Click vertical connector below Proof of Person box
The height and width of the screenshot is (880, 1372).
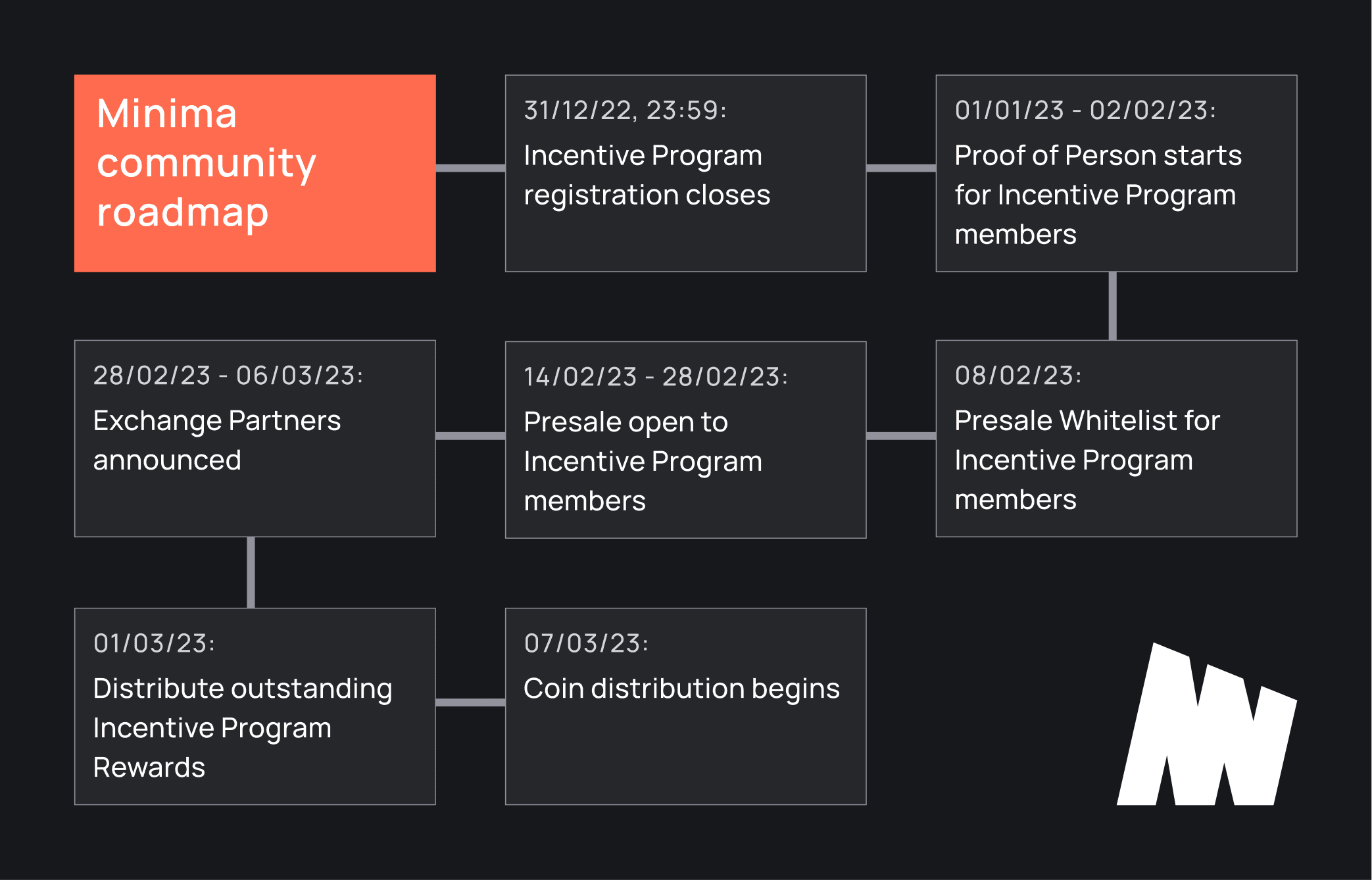pyautogui.click(x=1112, y=306)
